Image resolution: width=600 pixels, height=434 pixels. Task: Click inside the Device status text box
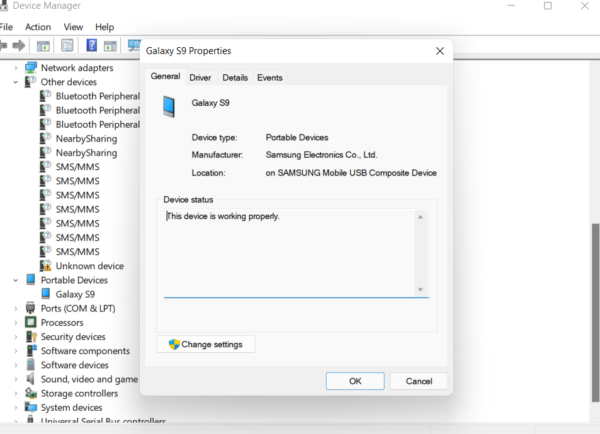pos(290,250)
